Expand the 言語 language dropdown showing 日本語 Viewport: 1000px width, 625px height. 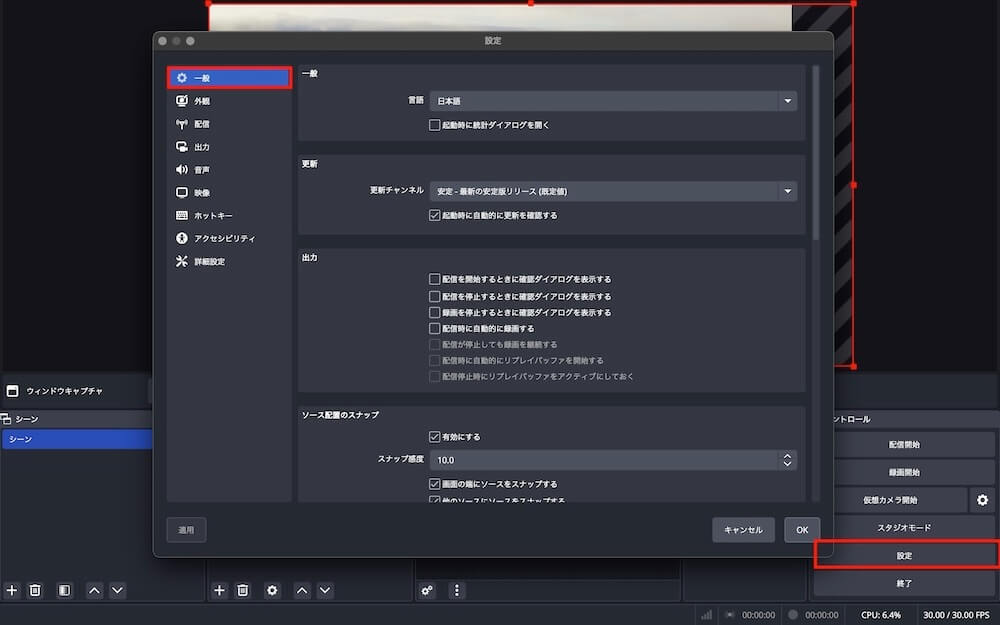click(x=613, y=101)
